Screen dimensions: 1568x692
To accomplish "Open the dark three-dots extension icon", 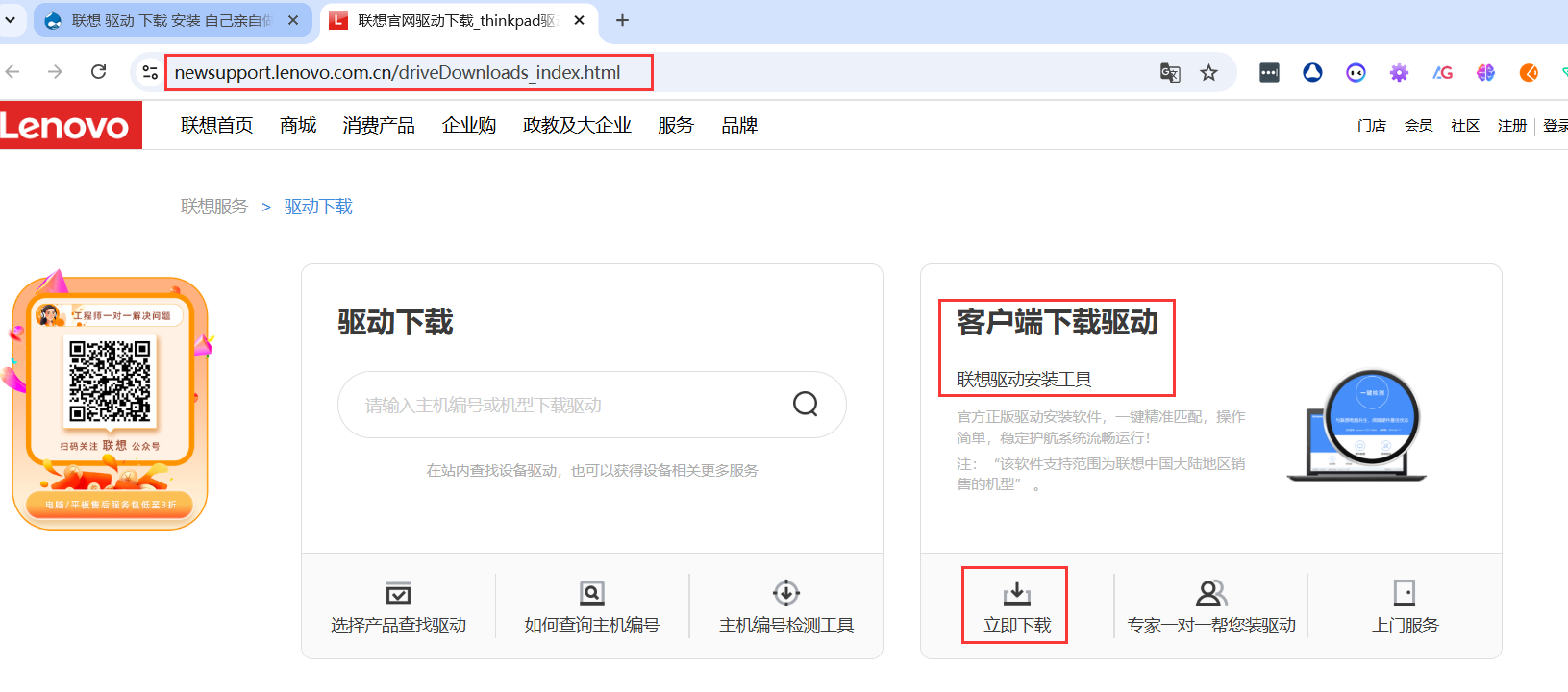I will [x=1269, y=72].
